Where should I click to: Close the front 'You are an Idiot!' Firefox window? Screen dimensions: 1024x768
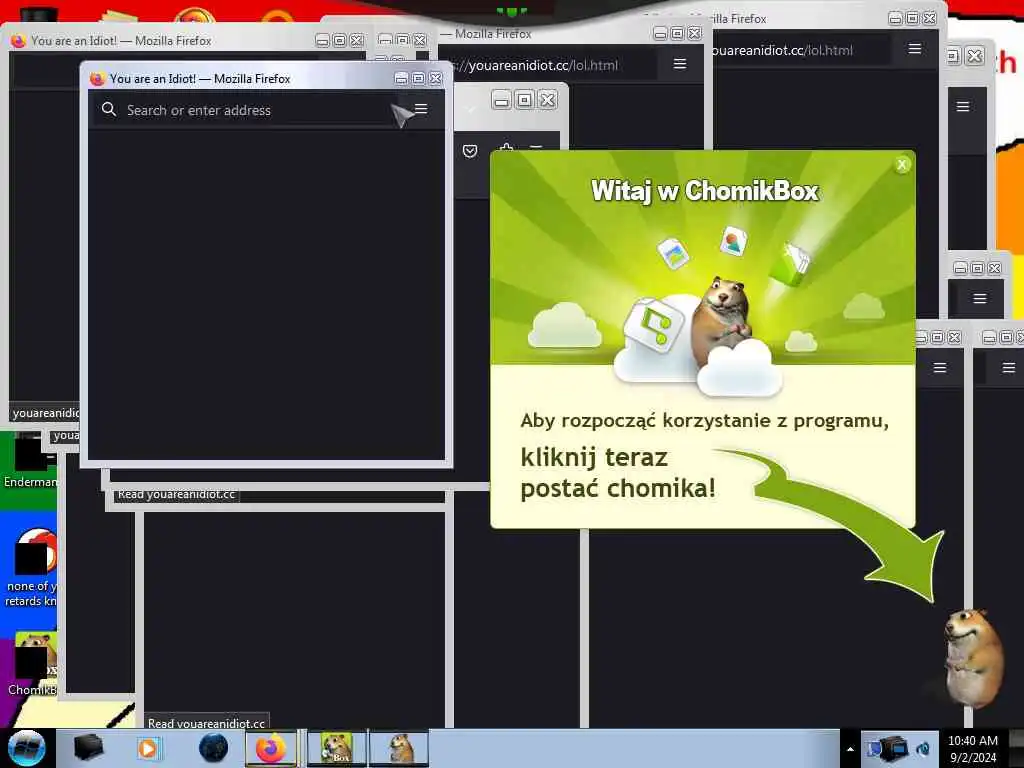436,78
